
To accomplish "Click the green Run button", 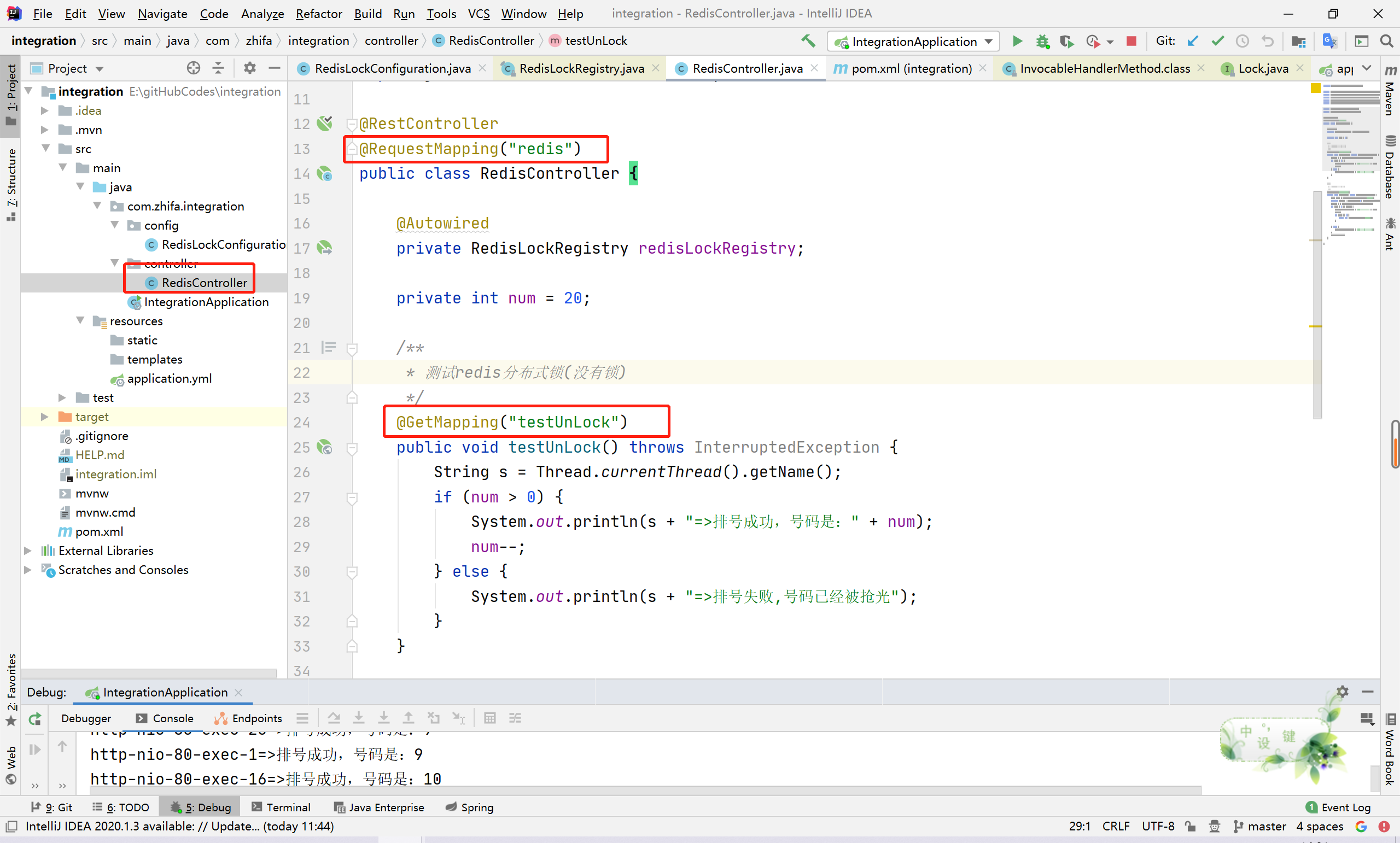I will tap(1017, 41).
